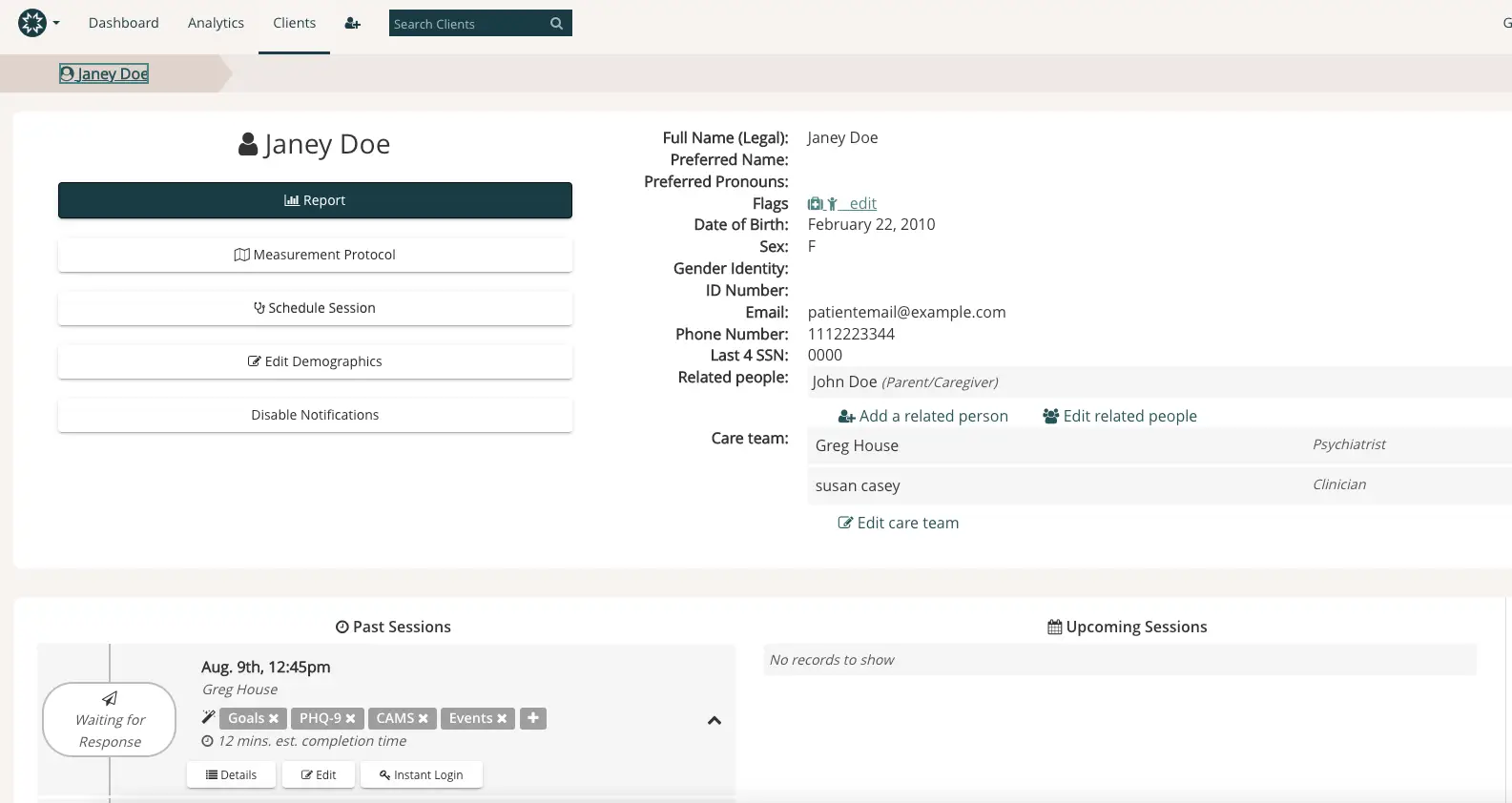Remove the Events measure tag

[502, 719]
